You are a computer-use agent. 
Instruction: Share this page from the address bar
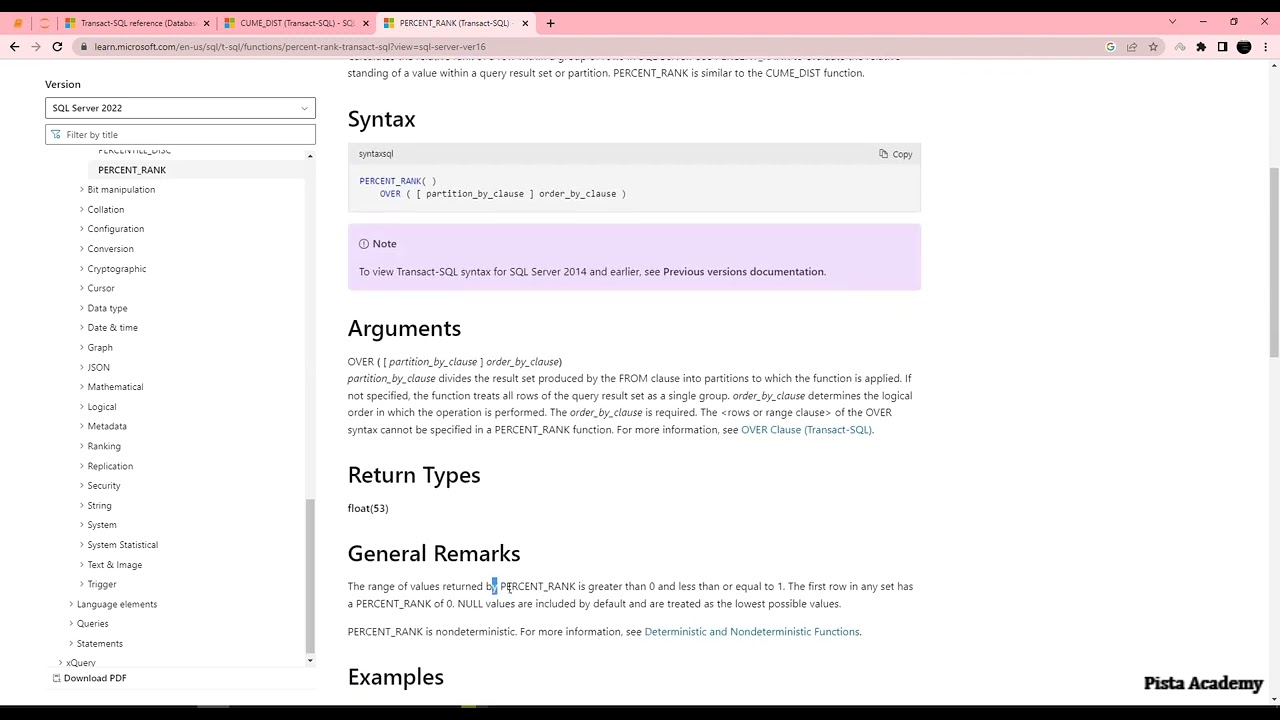[x=1132, y=47]
